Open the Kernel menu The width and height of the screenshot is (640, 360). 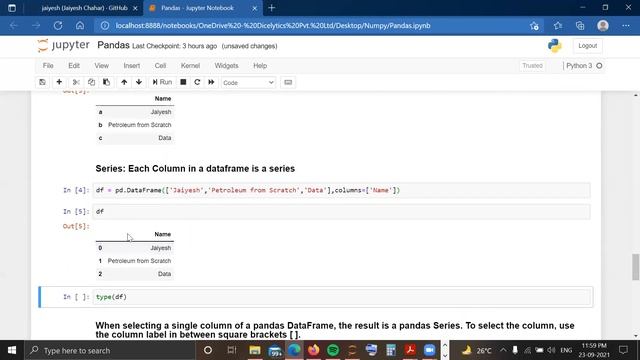190,66
